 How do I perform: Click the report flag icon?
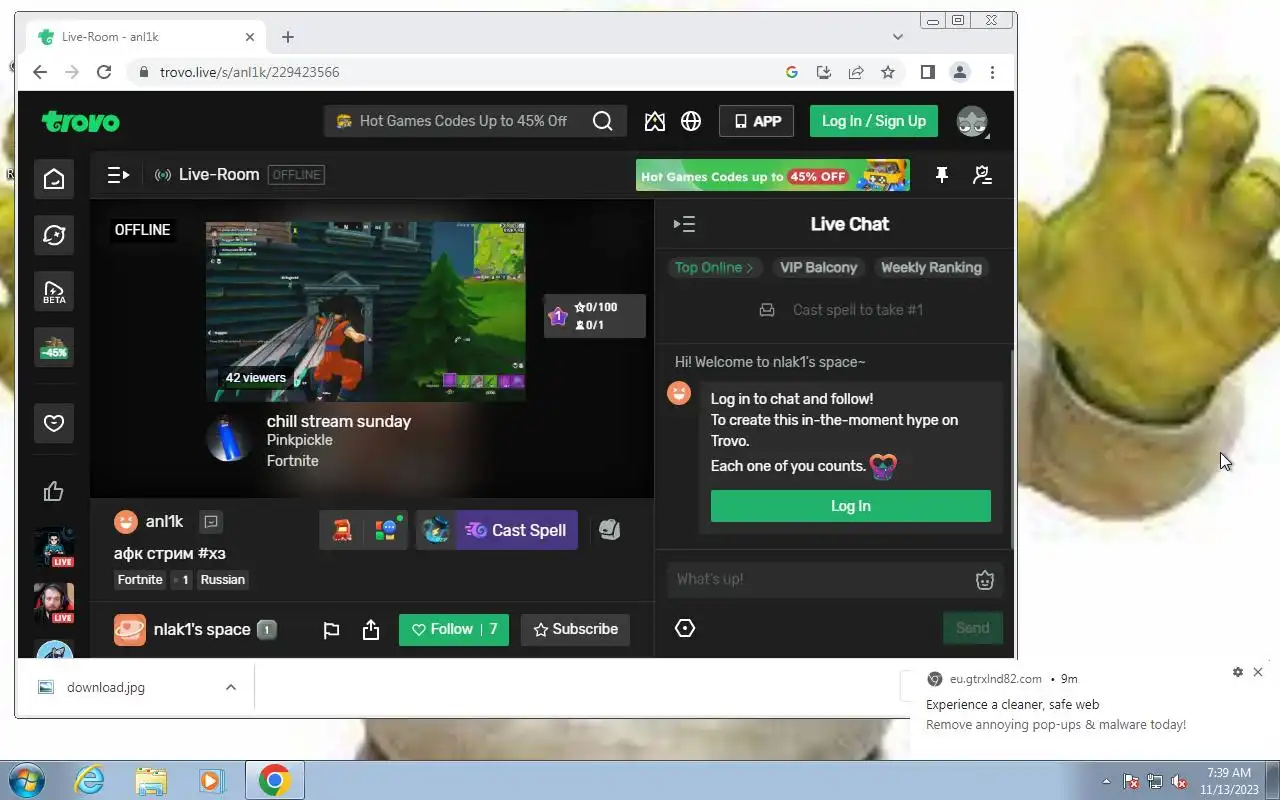click(331, 630)
